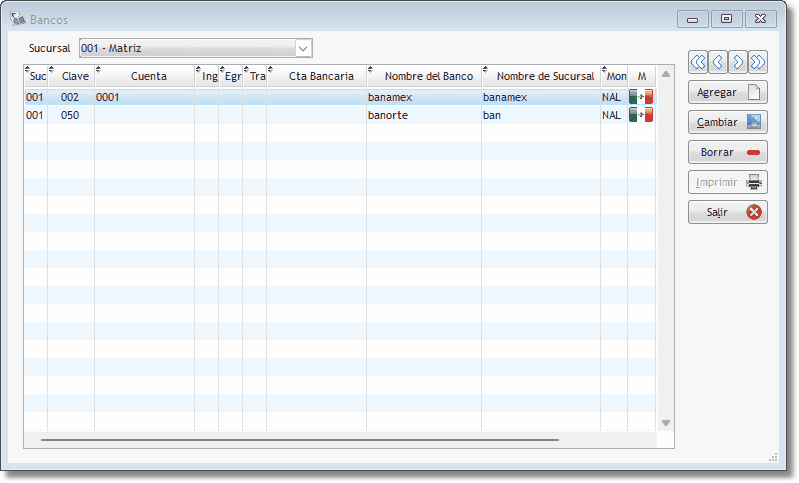Close the Bancos window
Viewport: 799px width, 483px height.
pos(760,19)
